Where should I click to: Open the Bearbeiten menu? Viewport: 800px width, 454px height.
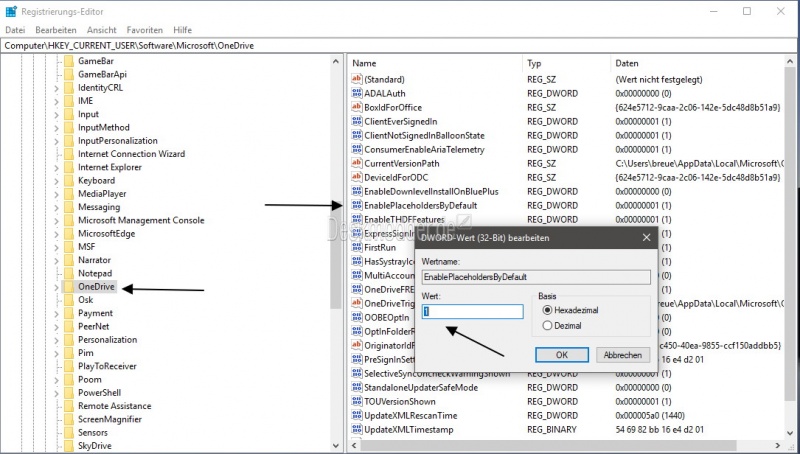56,30
